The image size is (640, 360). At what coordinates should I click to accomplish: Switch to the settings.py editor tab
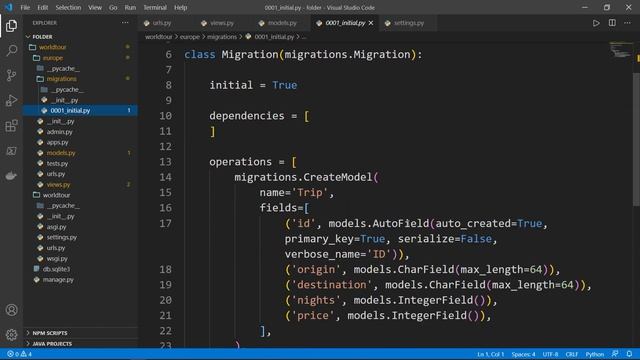point(408,23)
